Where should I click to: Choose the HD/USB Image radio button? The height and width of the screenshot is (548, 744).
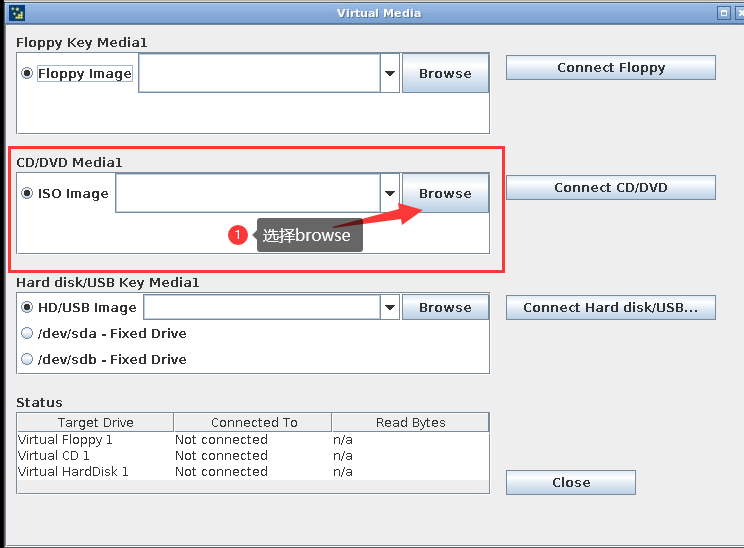[27, 308]
